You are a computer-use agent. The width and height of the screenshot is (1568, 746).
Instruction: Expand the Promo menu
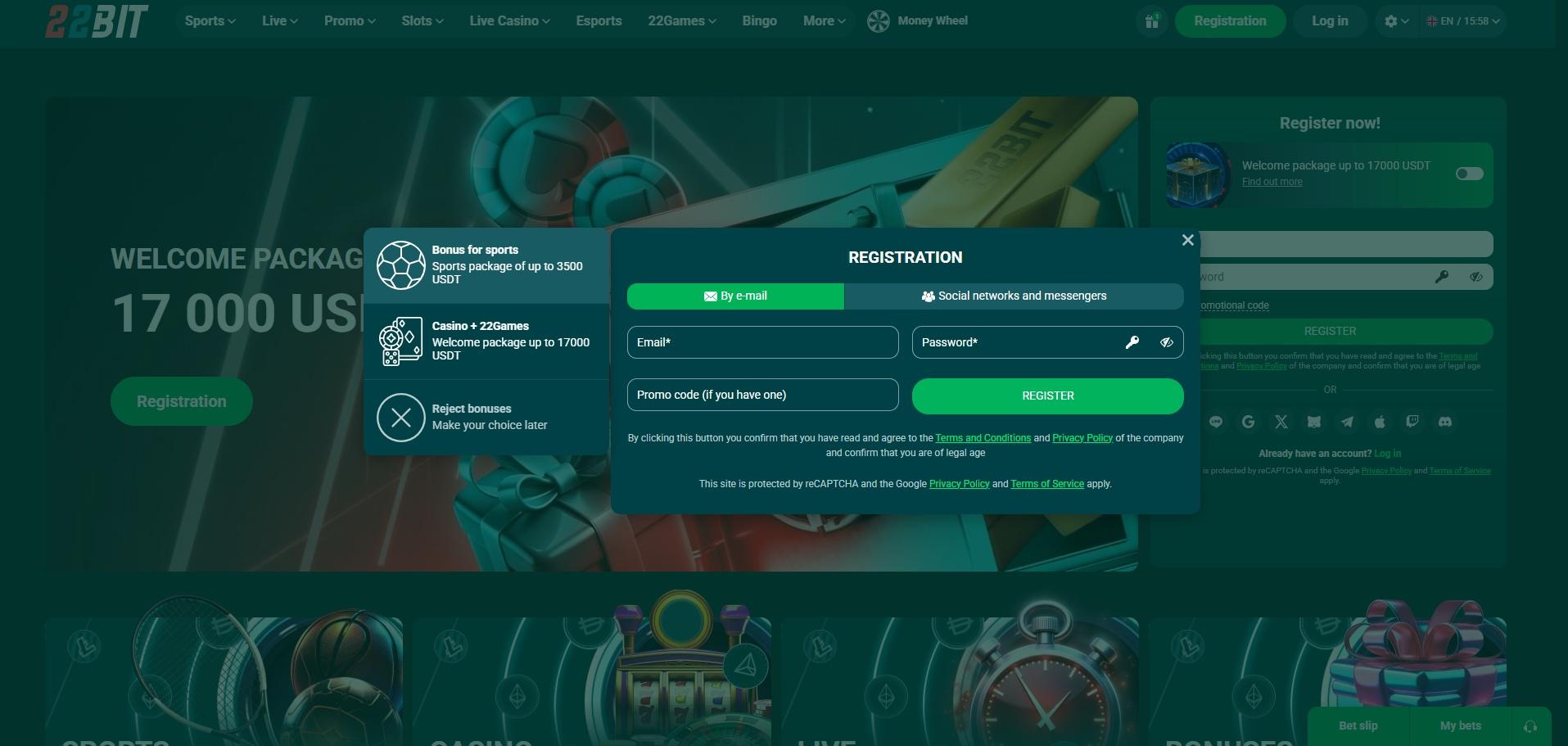tap(350, 21)
